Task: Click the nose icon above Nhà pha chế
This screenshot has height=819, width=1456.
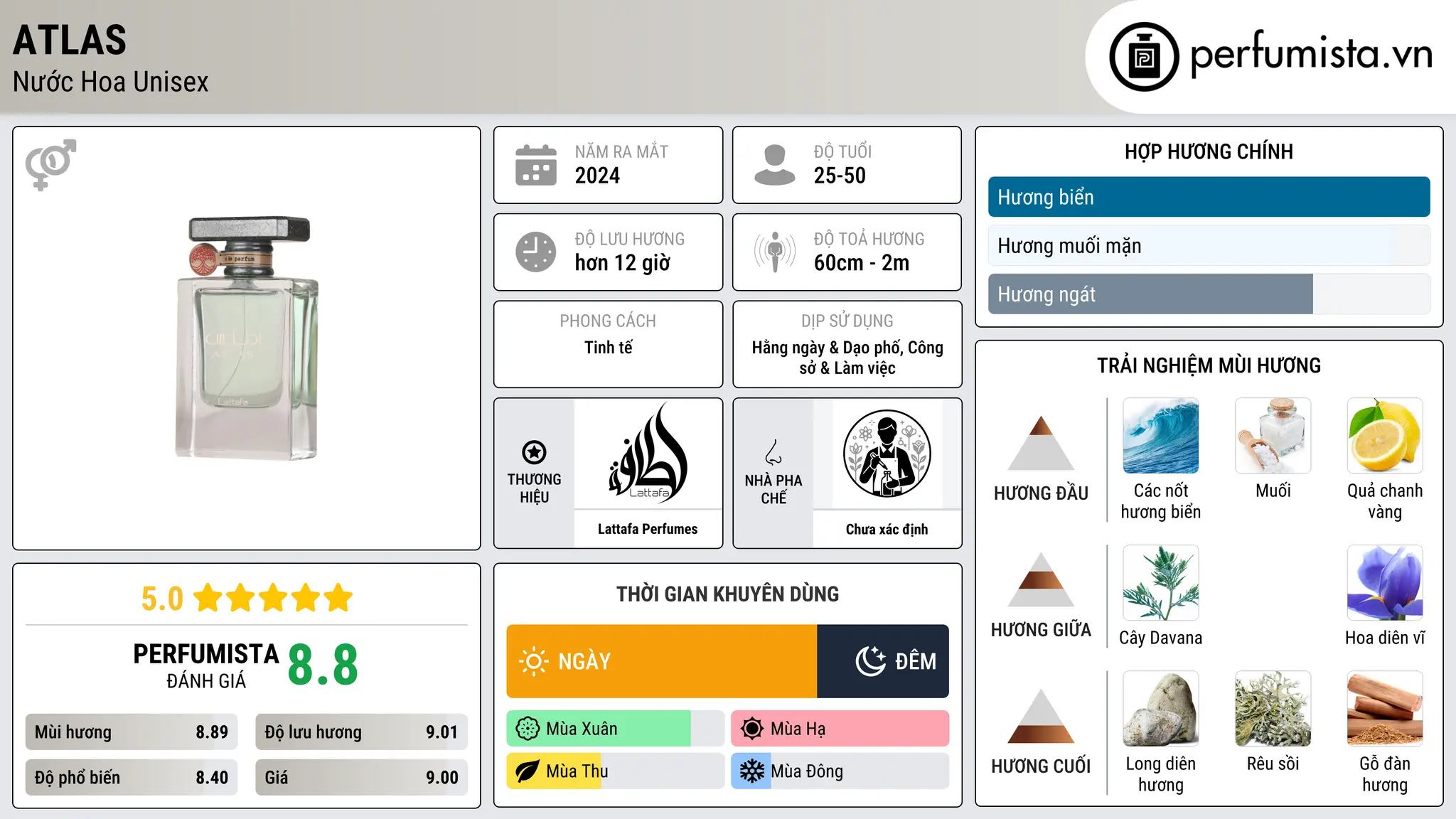Action: (773, 452)
